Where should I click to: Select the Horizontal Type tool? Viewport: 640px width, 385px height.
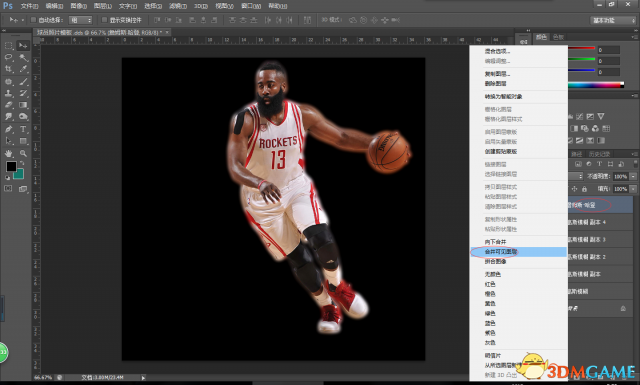click(x=23, y=129)
